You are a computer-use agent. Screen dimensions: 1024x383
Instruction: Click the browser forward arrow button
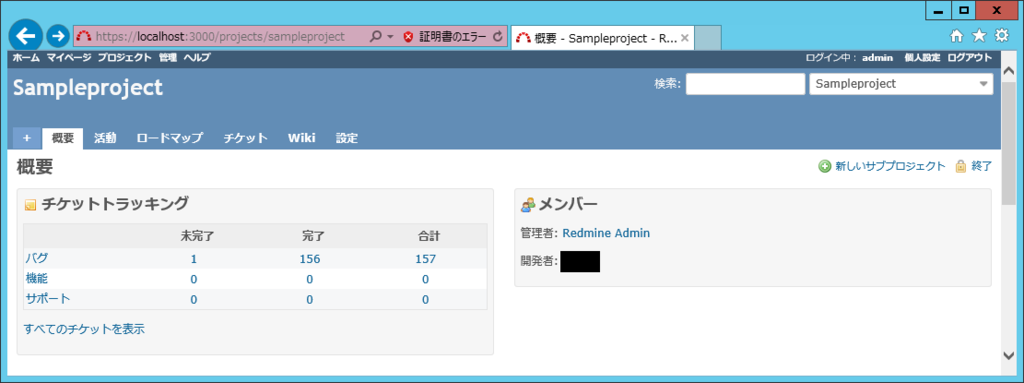(58, 36)
